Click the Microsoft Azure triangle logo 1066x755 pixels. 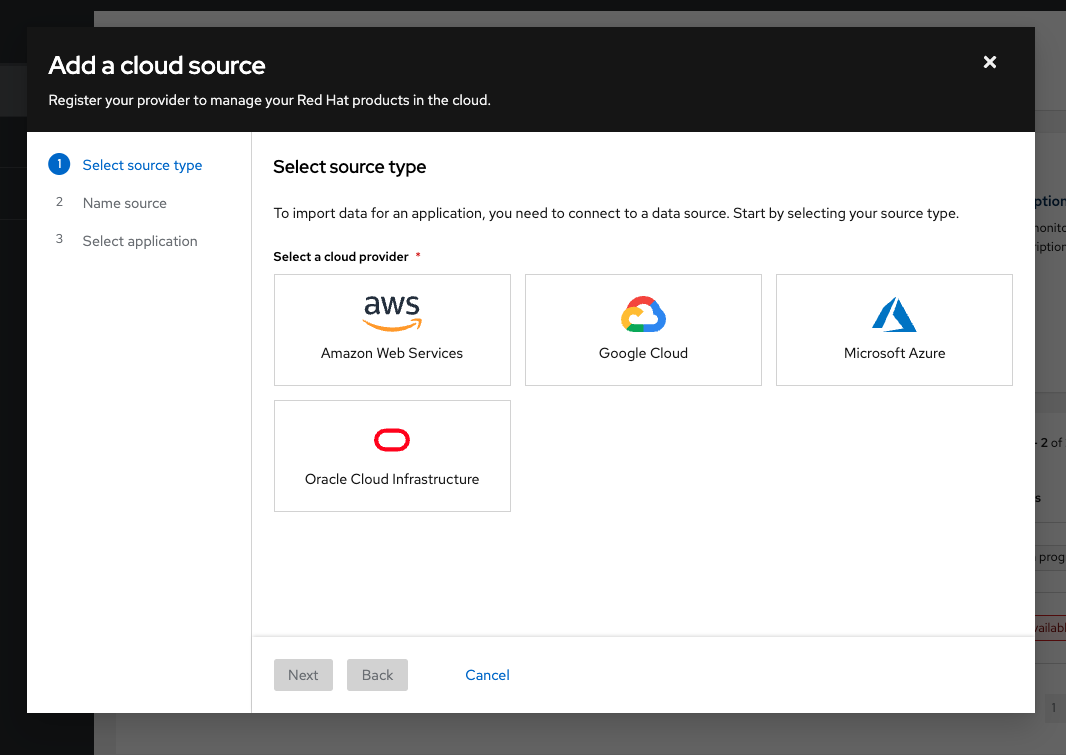pyautogui.click(x=894, y=315)
